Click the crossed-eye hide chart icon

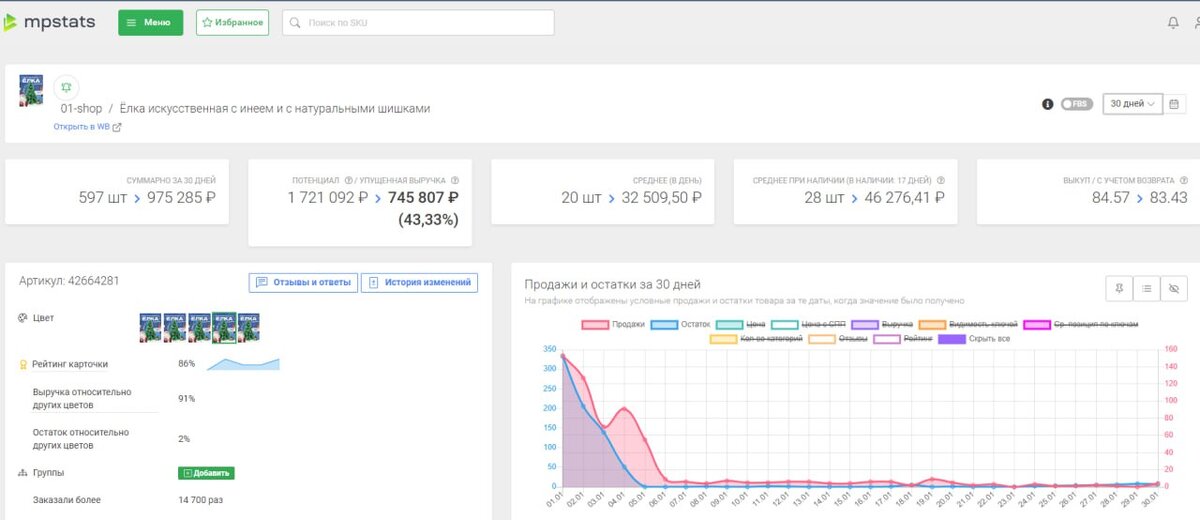1174,288
